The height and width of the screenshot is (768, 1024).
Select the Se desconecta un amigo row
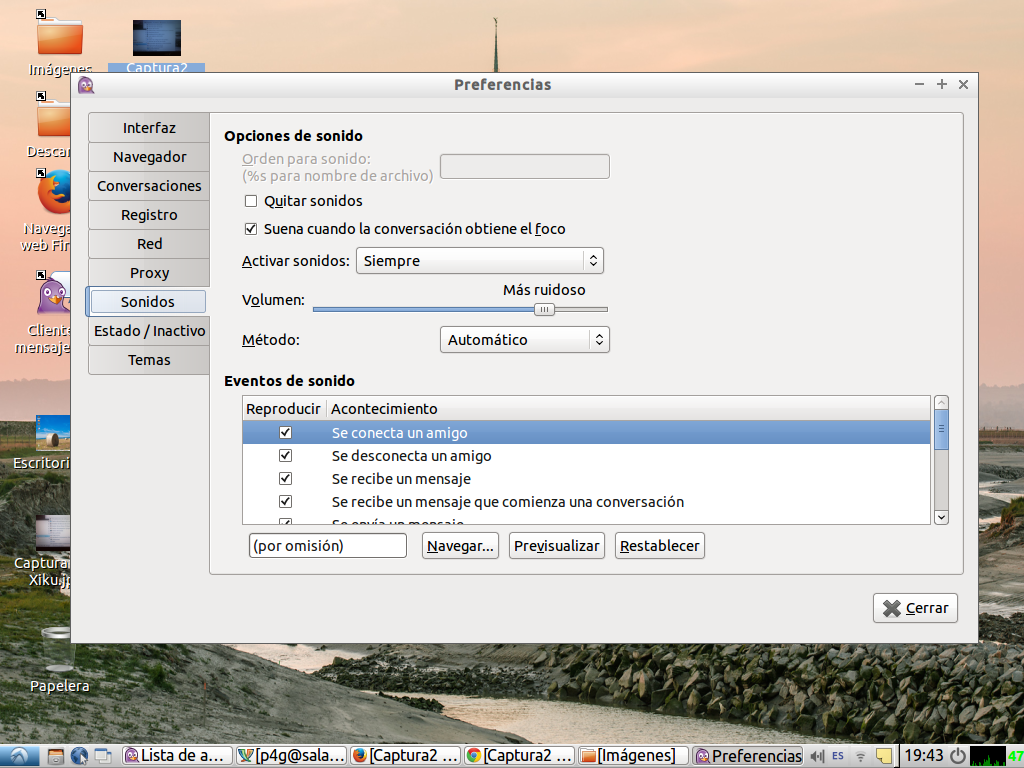tap(586, 456)
